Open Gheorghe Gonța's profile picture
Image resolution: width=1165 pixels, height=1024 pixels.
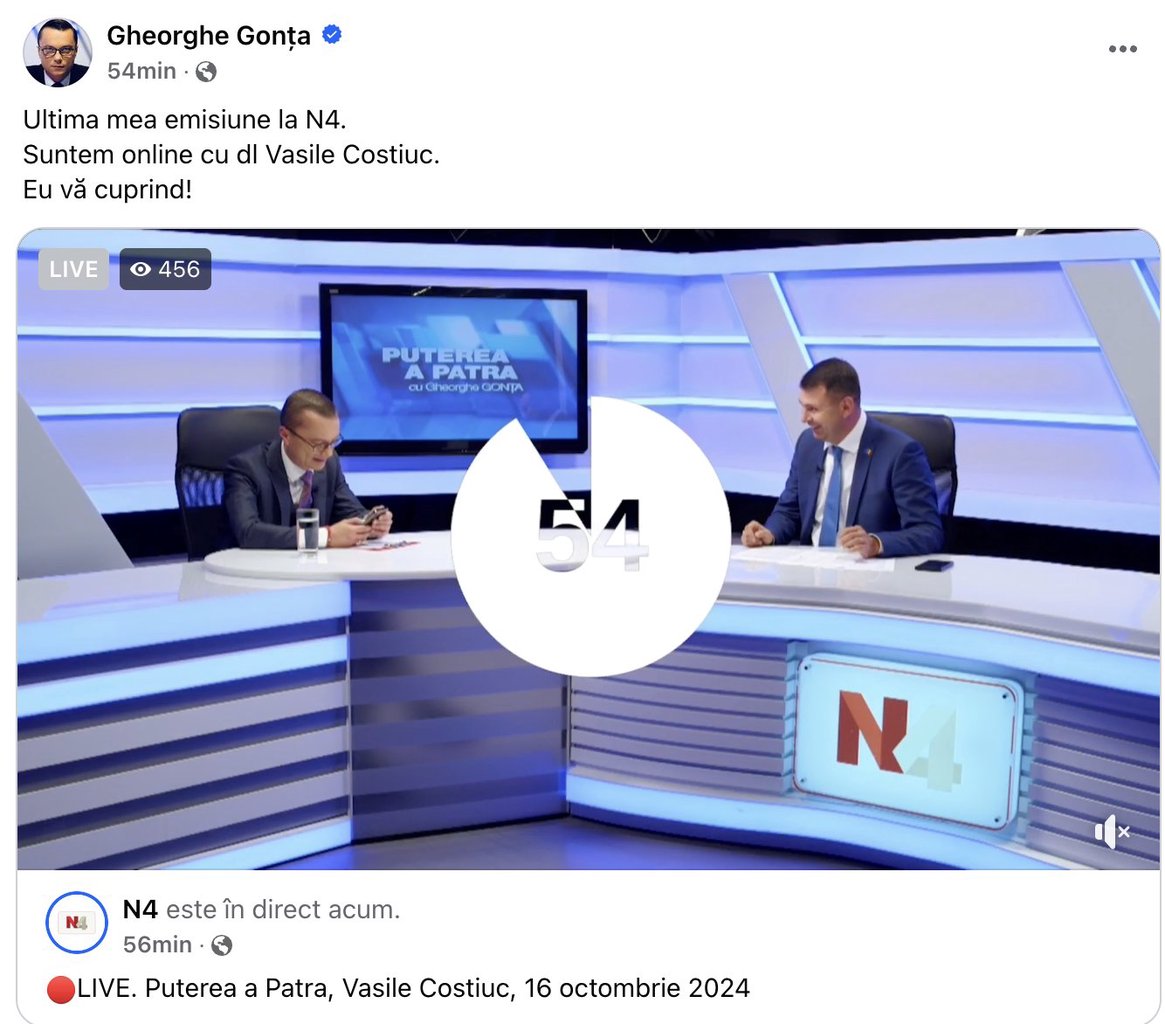[58, 52]
